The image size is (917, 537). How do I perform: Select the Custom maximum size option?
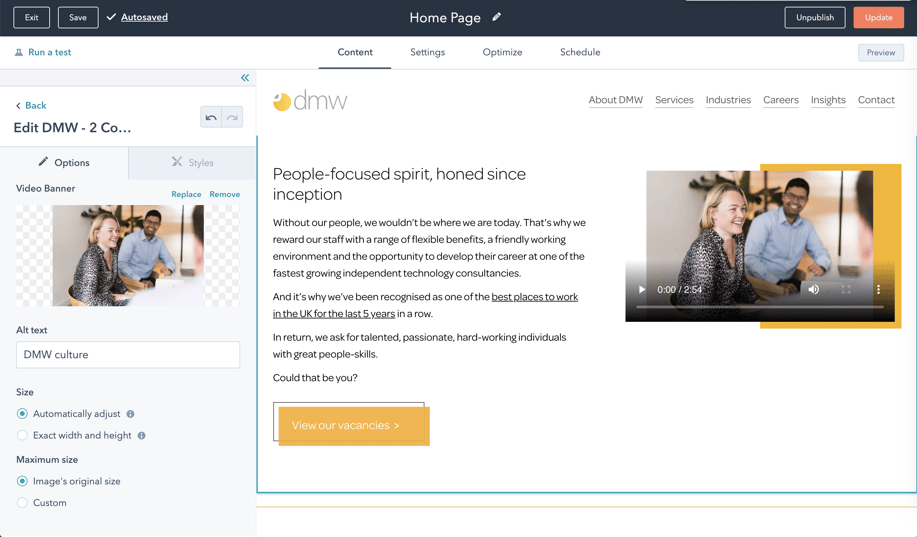tap(22, 503)
